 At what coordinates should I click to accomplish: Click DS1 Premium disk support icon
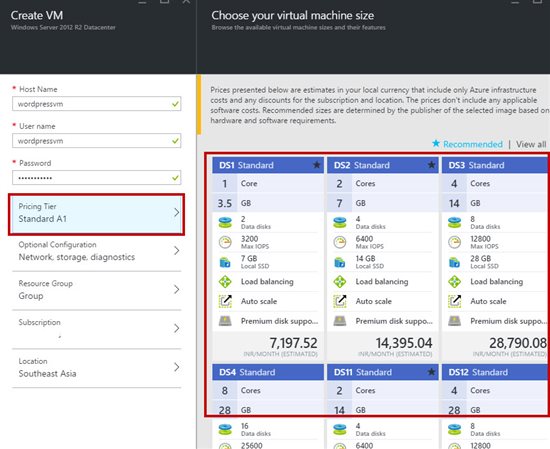[x=225, y=321]
